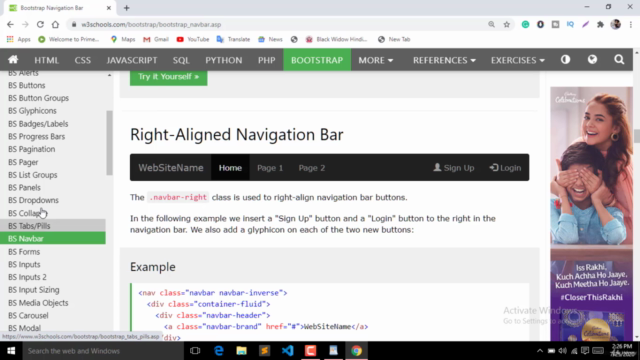The width and height of the screenshot is (640, 360).
Task: Expand the MORE dropdown
Action: click(x=376, y=60)
